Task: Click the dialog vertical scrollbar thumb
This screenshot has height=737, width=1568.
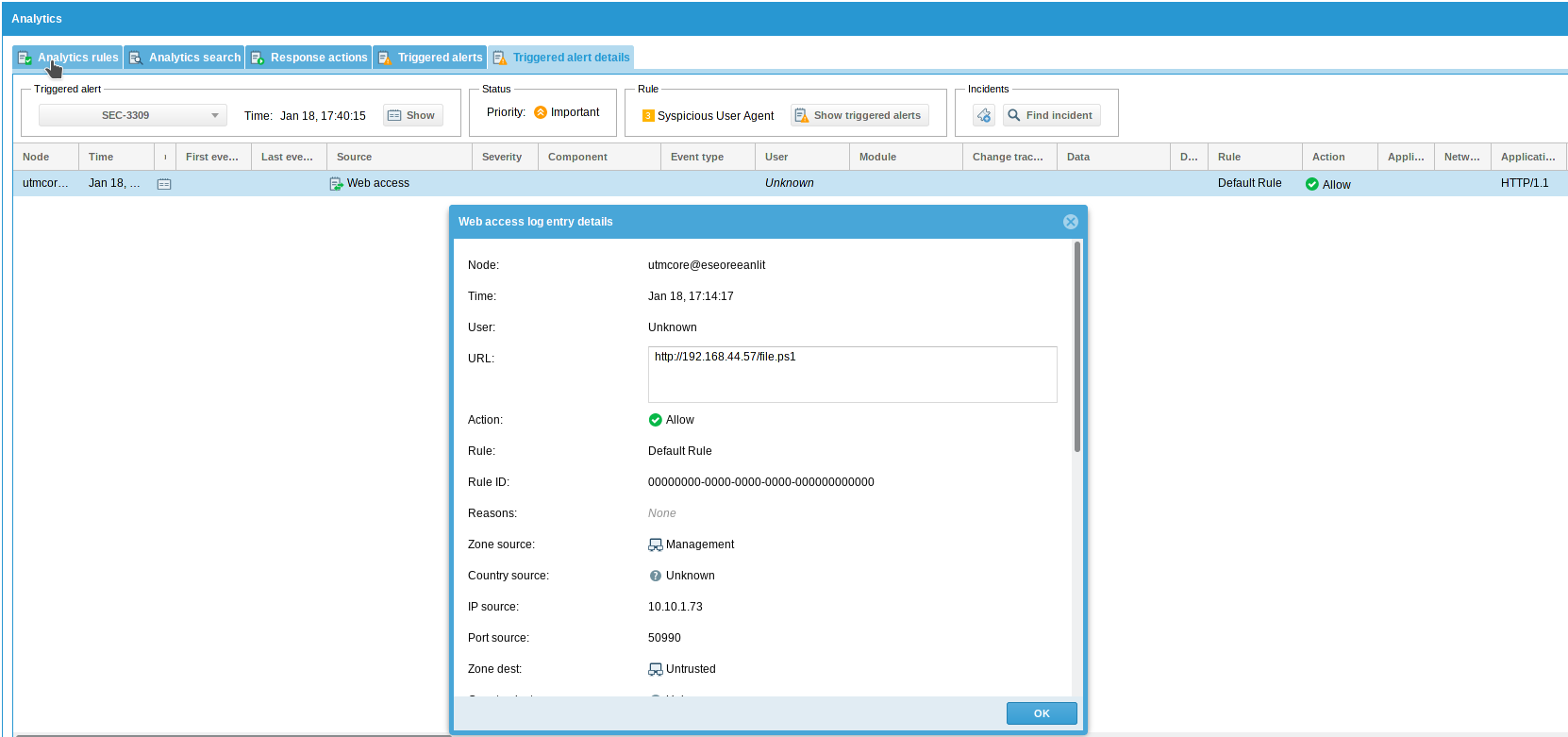Action: [x=1077, y=347]
